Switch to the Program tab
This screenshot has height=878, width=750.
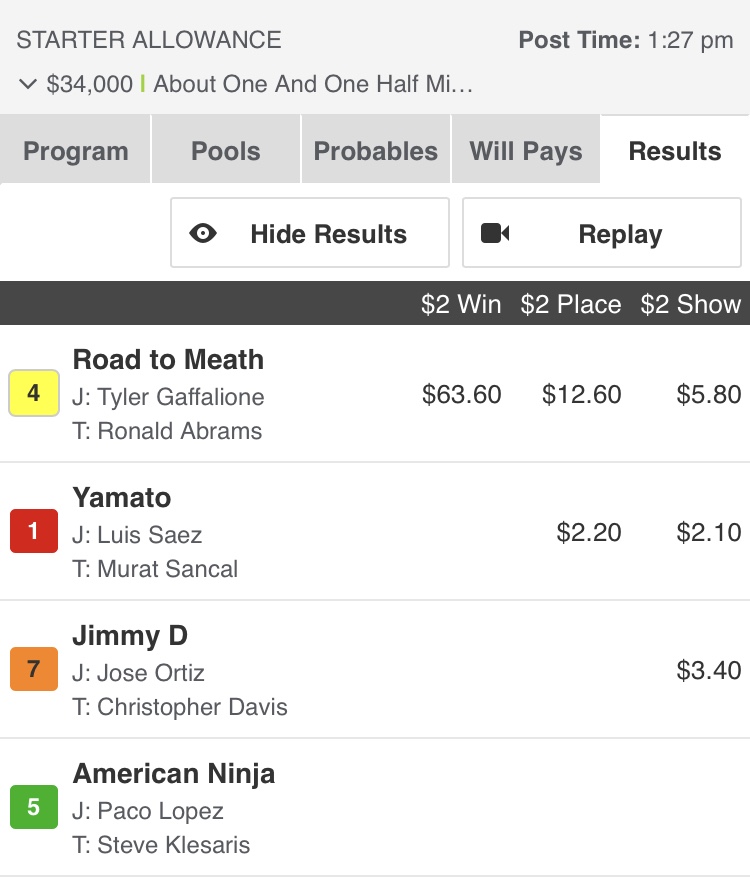coord(76,151)
